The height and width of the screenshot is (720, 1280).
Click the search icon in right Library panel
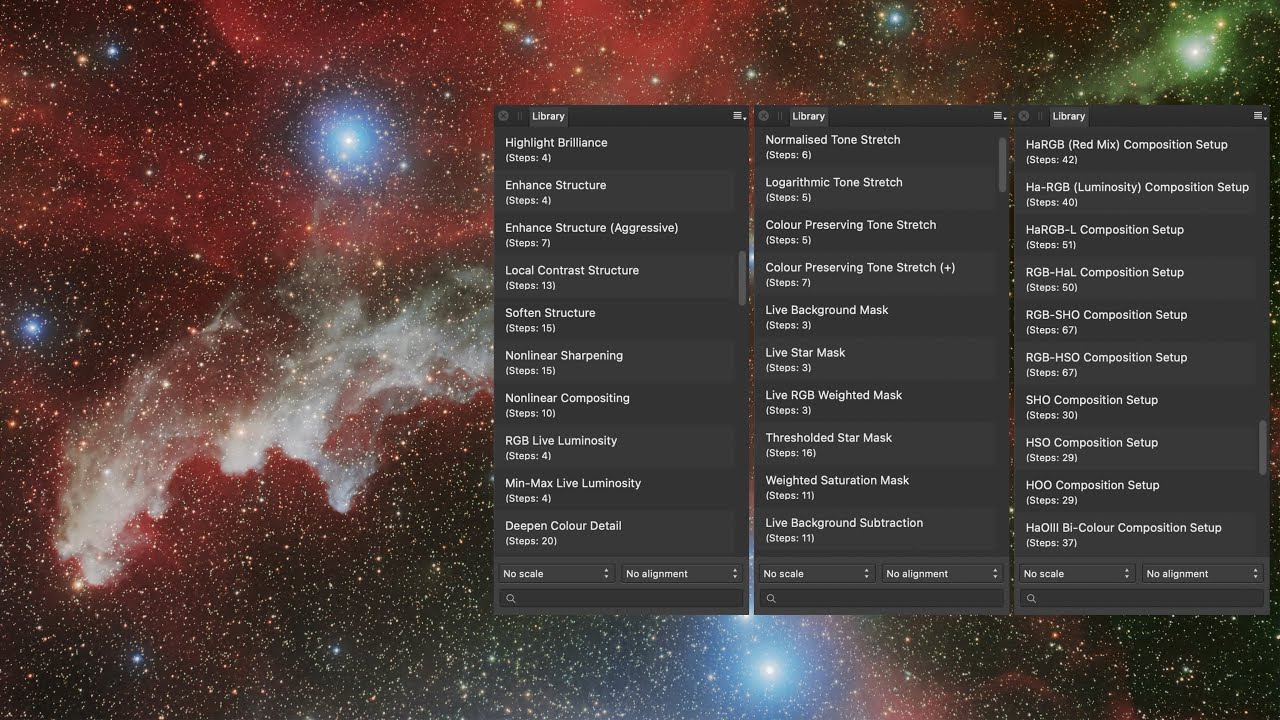(1031, 598)
